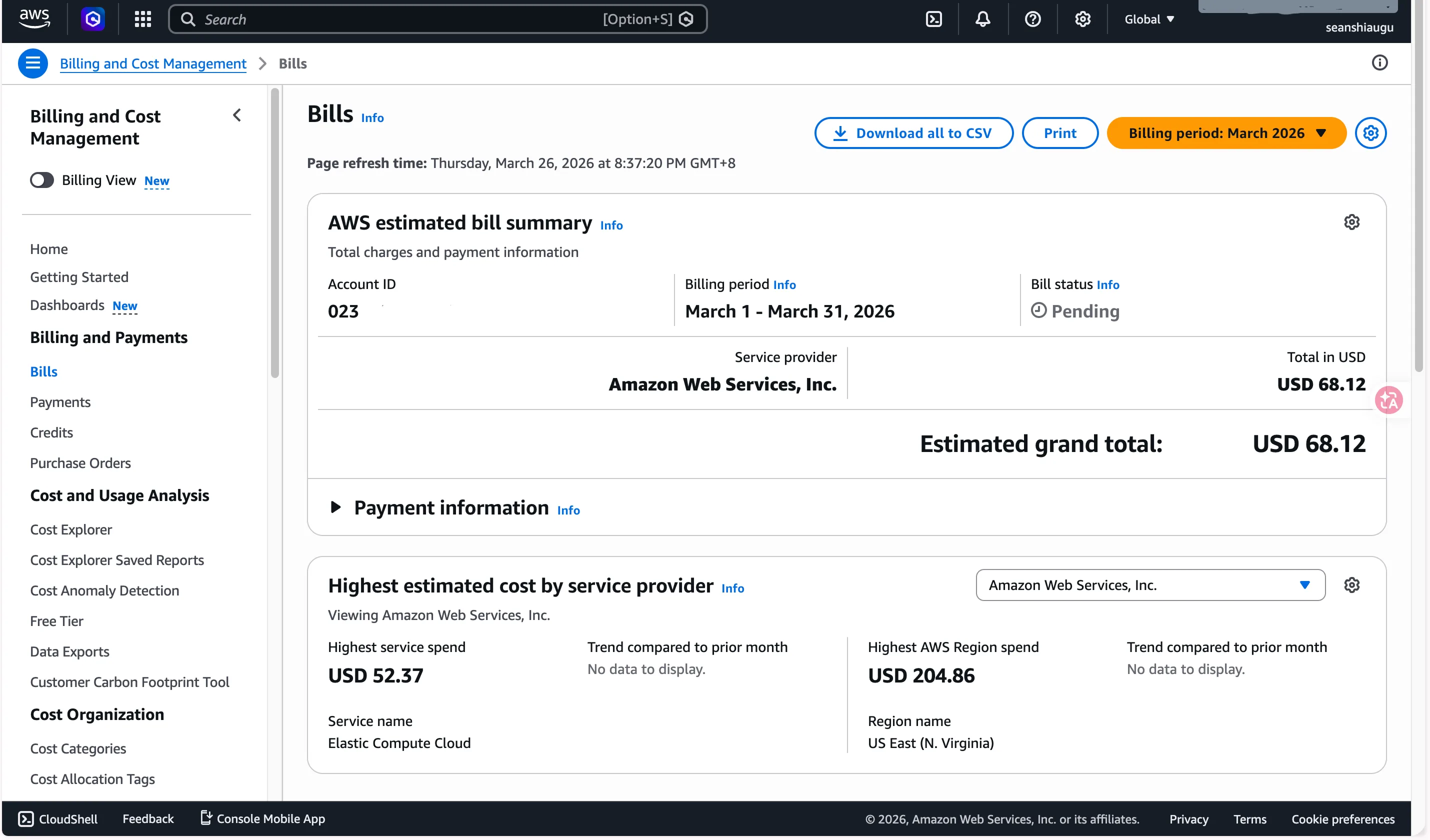Viewport: 1430px width, 840px height.
Task: Open Privacy link in footer
Action: 1189,819
